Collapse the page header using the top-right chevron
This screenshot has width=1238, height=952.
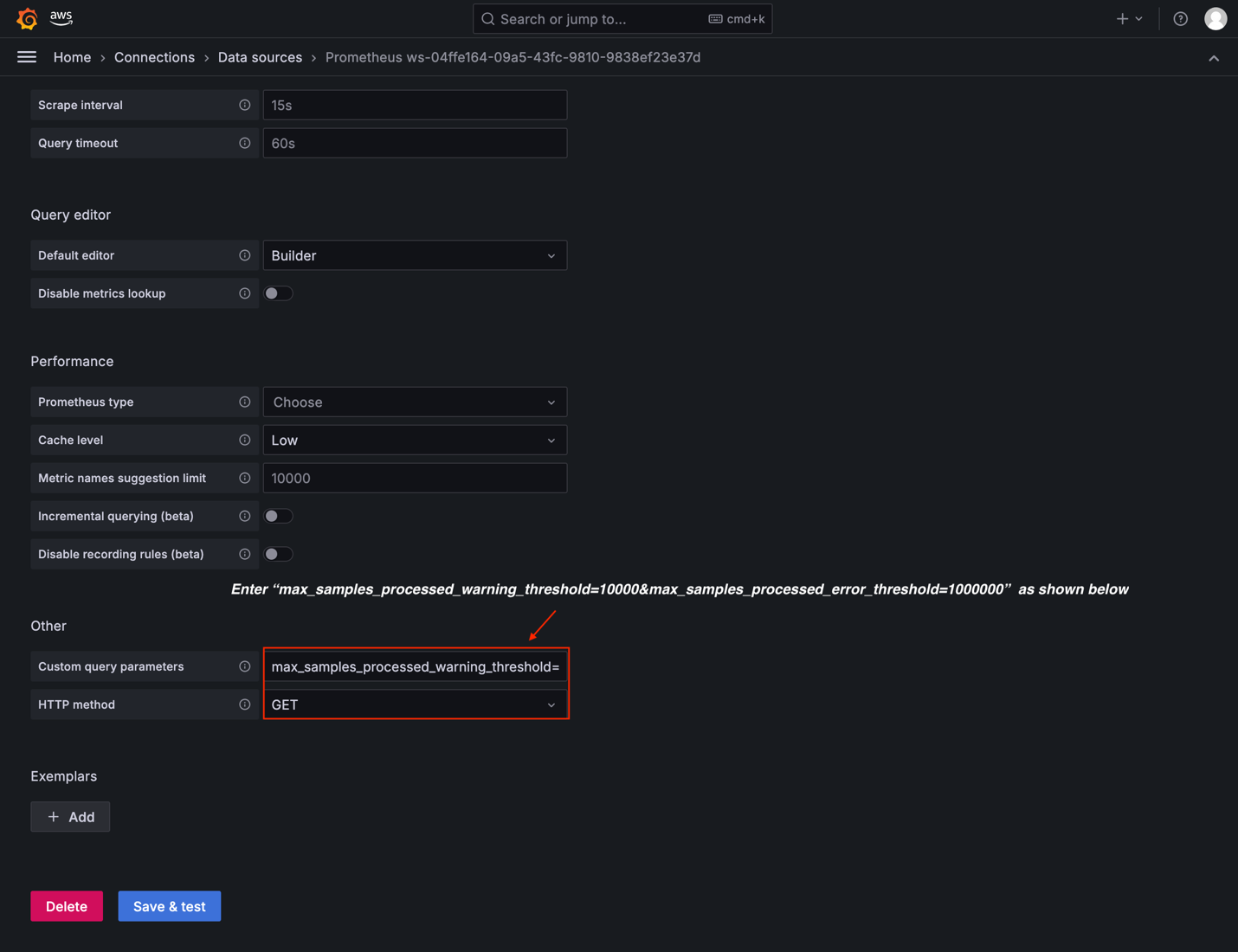1214,57
